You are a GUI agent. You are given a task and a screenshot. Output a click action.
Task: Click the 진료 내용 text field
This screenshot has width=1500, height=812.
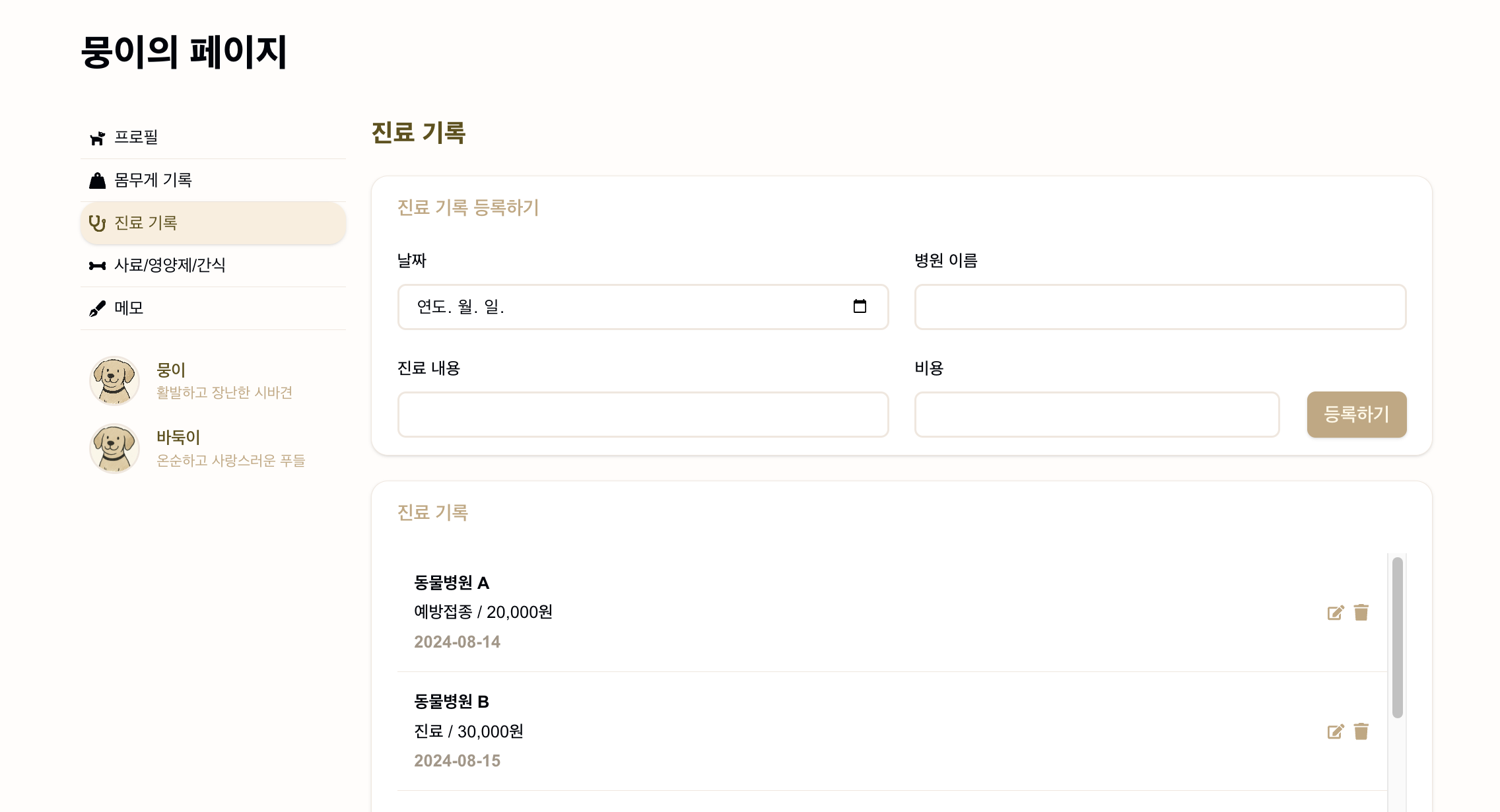tap(642, 415)
